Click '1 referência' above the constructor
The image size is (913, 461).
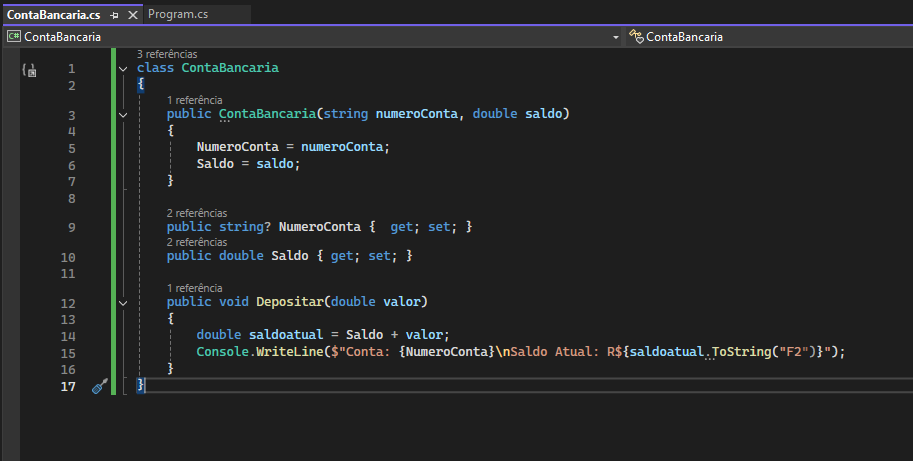[x=194, y=100]
